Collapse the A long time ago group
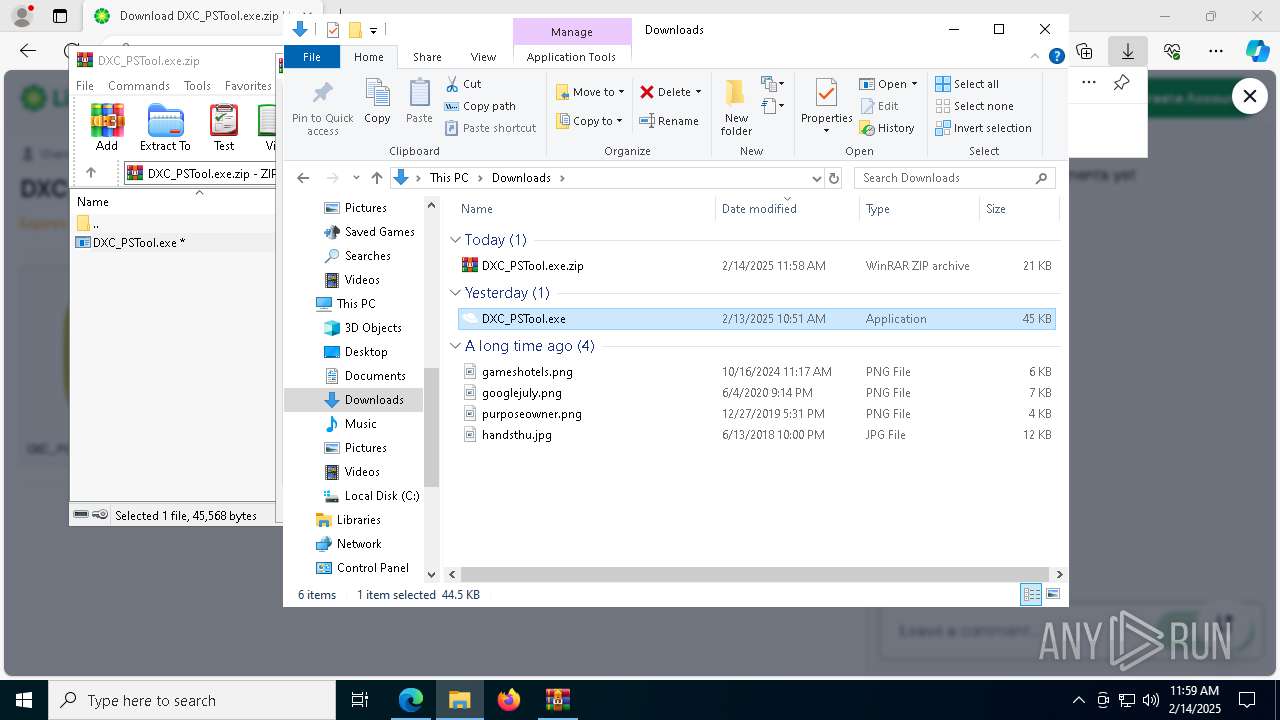This screenshot has height=720, width=1280. pyautogui.click(x=455, y=346)
